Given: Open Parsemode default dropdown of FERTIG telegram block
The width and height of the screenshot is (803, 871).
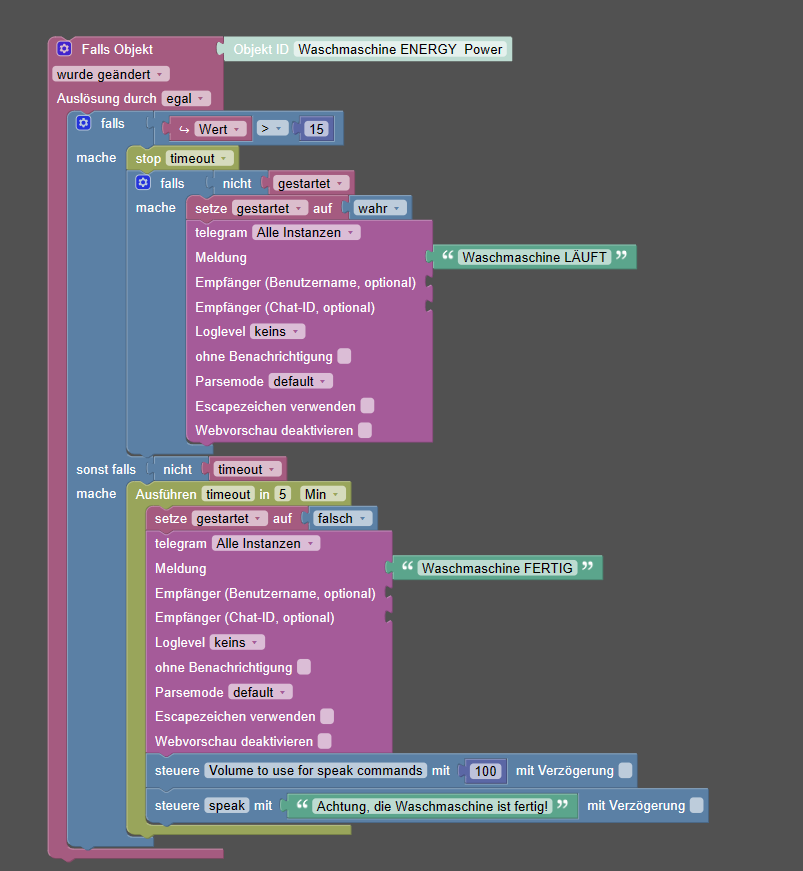Looking at the screenshot, I should click(260, 693).
